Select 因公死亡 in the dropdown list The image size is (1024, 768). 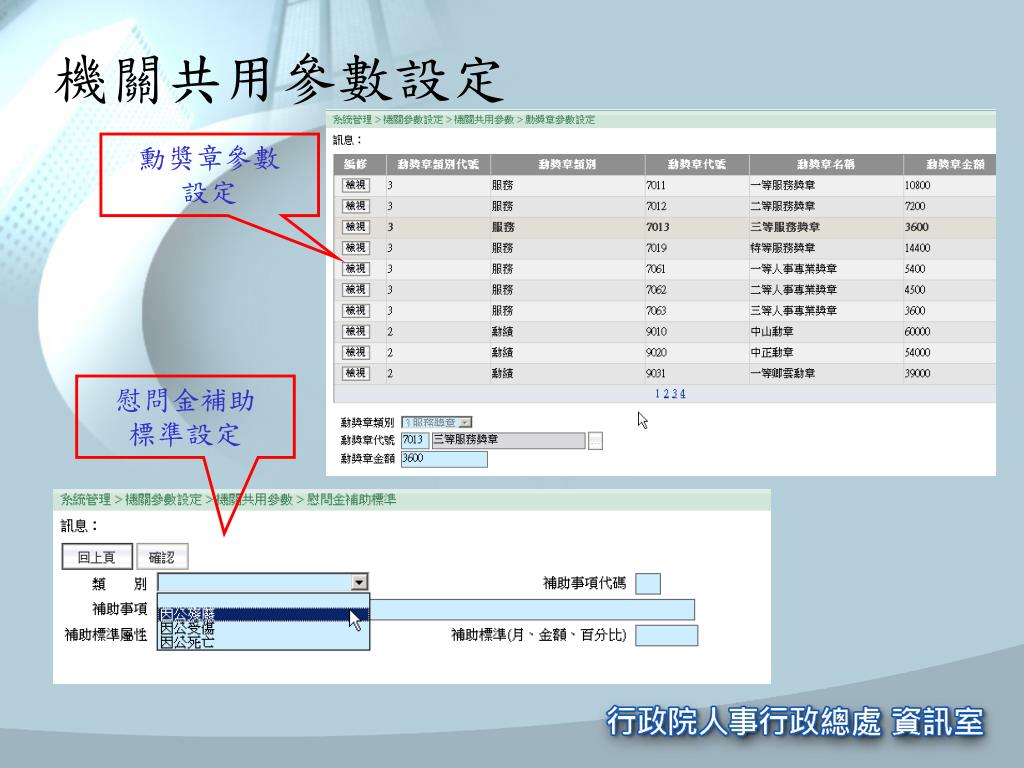click(263, 642)
